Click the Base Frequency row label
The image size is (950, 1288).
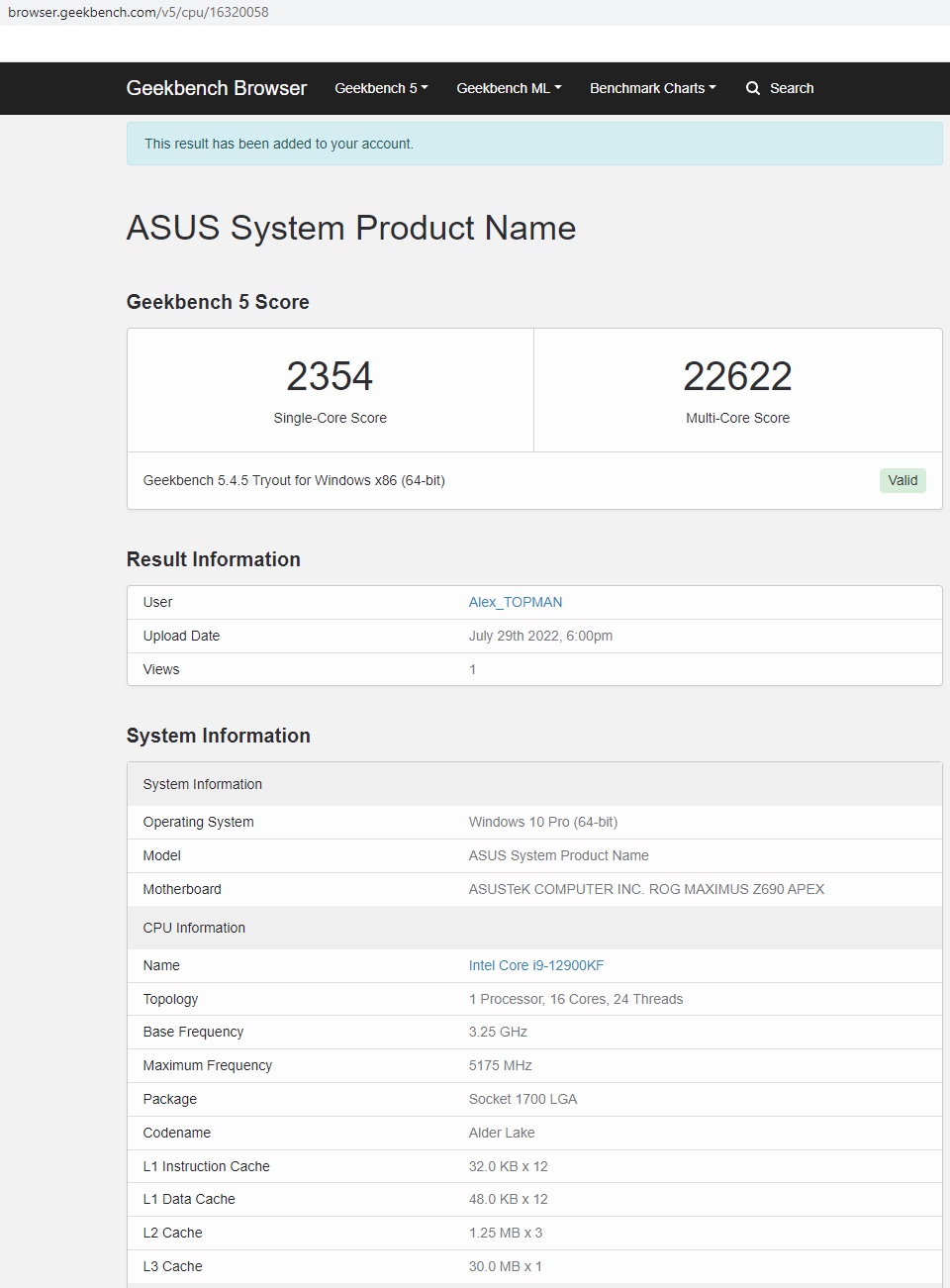tap(193, 1032)
